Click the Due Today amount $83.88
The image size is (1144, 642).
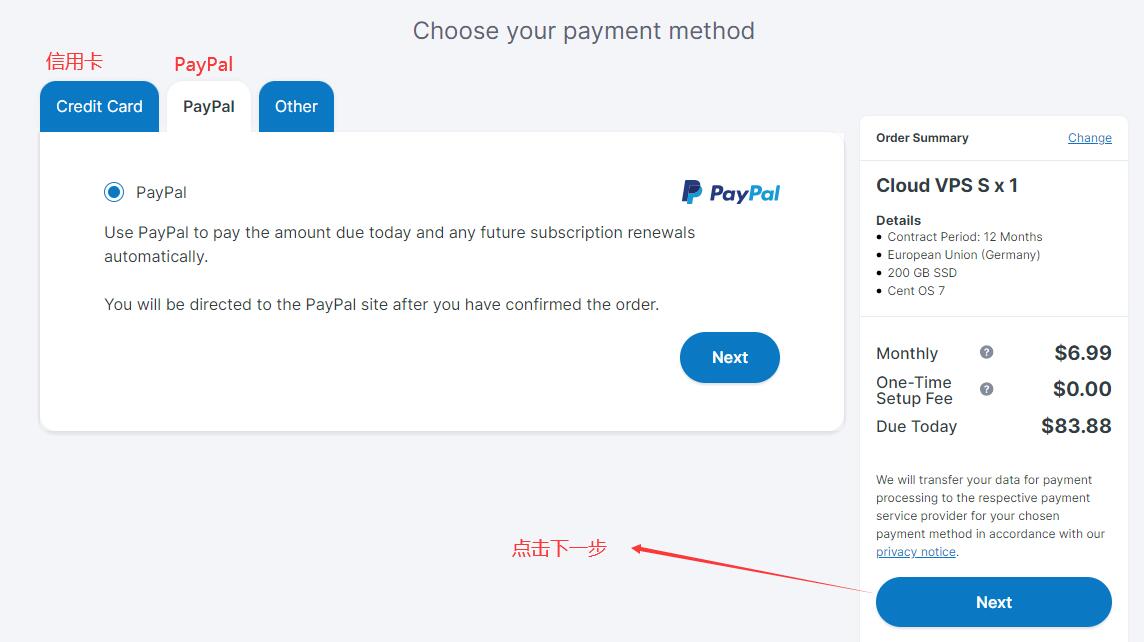pyautogui.click(x=1076, y=426)
